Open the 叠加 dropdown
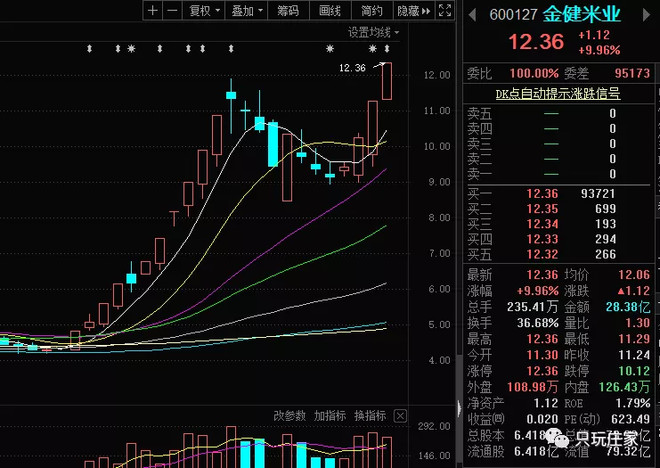Viewport: 660px width, 468px height. click(247, 11)
